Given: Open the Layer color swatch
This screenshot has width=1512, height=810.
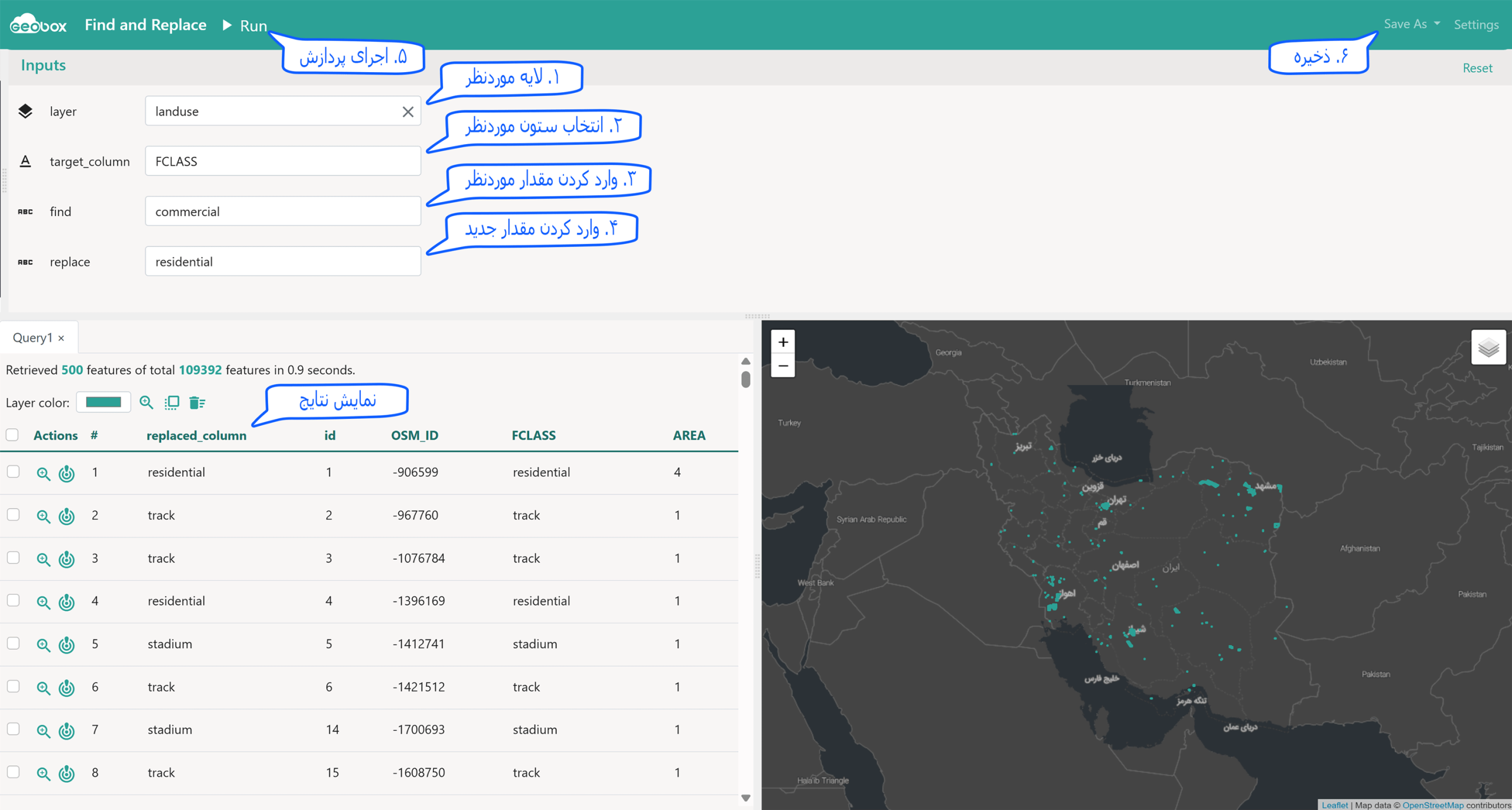Looking at the screenshot, I should 103,402.
